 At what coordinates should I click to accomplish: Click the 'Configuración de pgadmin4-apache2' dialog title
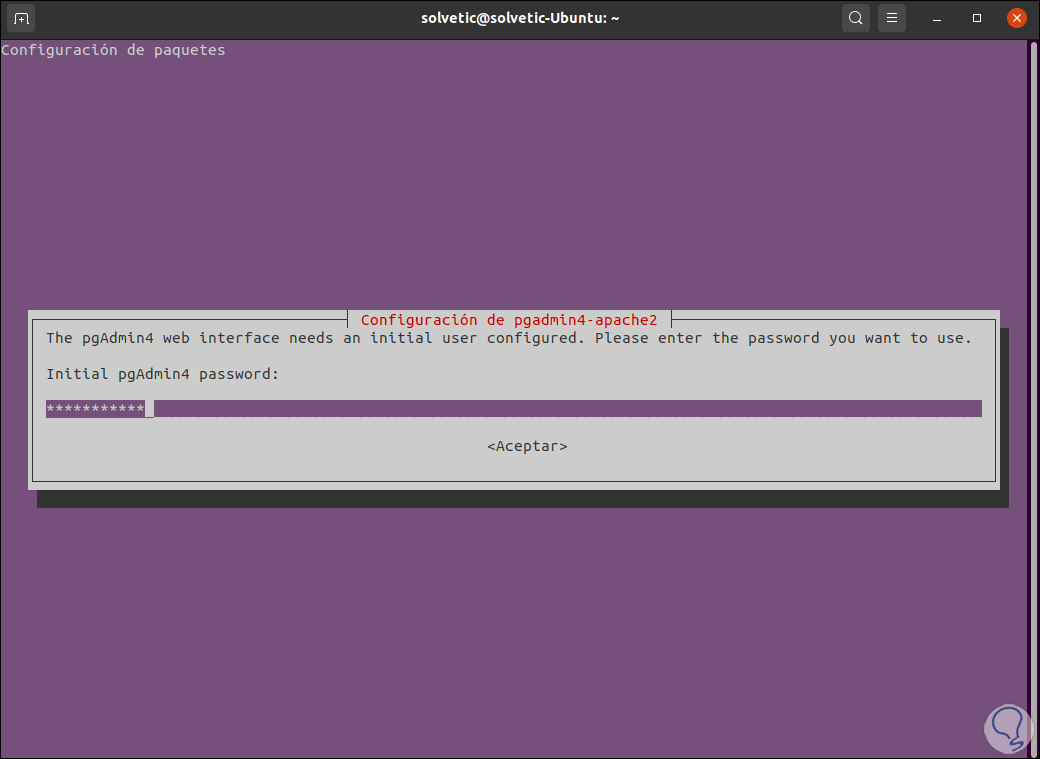click(509, 320)
